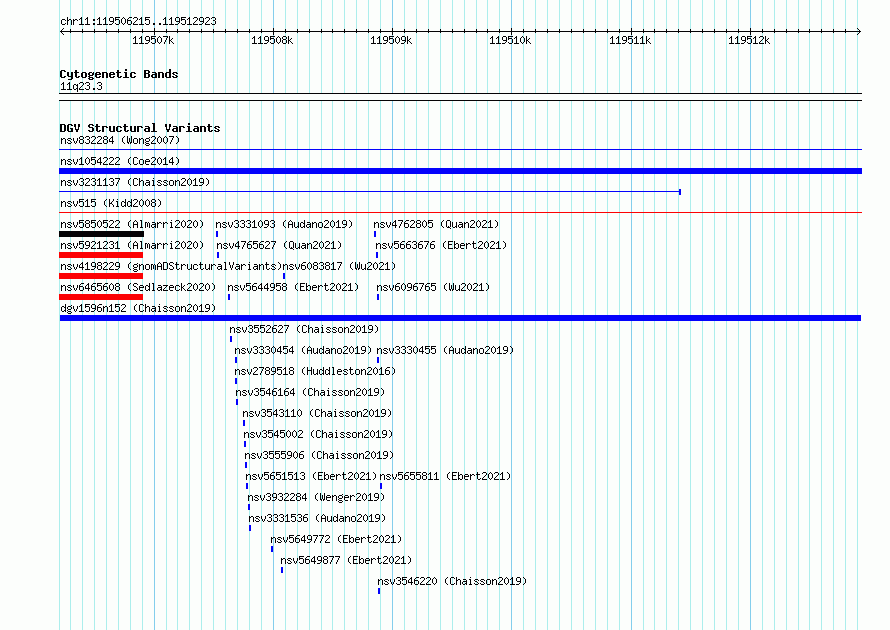
Task: Click the thick blue dgv1596n152 bar
Action: 460,318
